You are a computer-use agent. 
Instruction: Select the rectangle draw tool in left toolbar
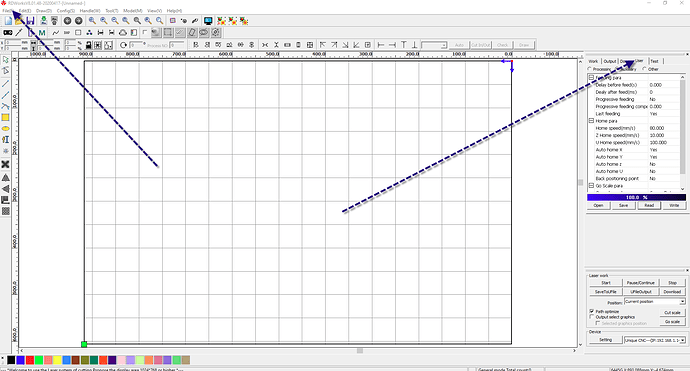(x=5, y=118)
